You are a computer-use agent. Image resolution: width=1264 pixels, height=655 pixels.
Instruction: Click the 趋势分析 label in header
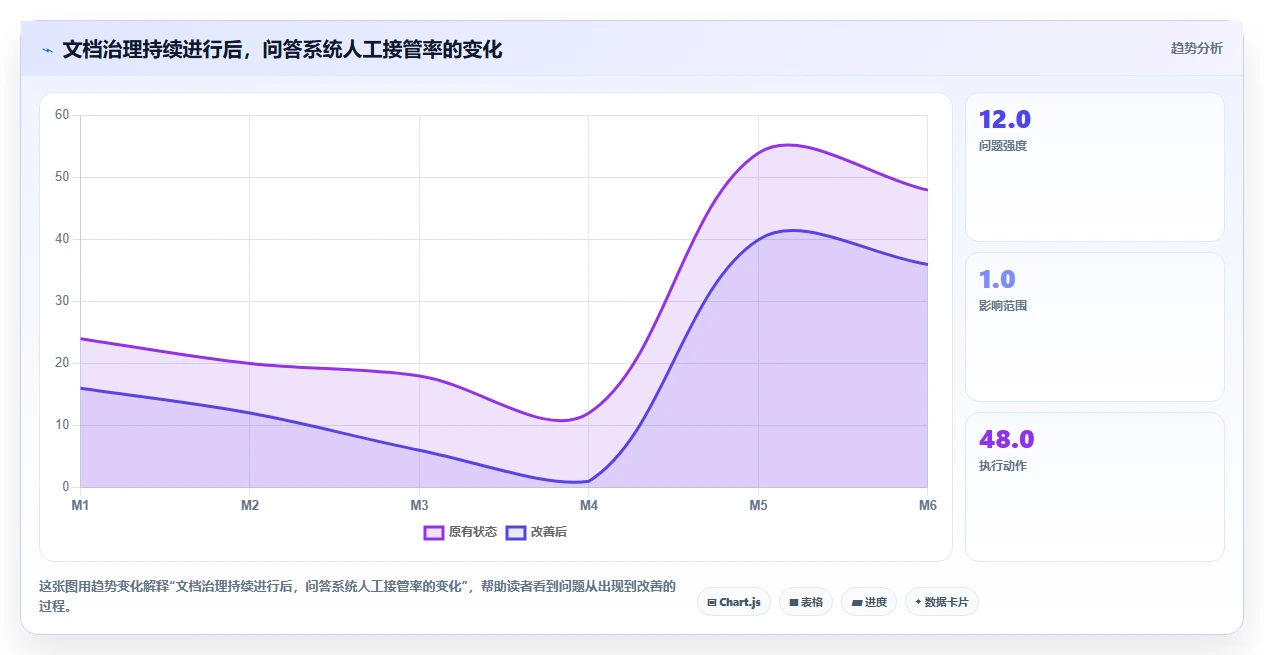coord(1196,48)
